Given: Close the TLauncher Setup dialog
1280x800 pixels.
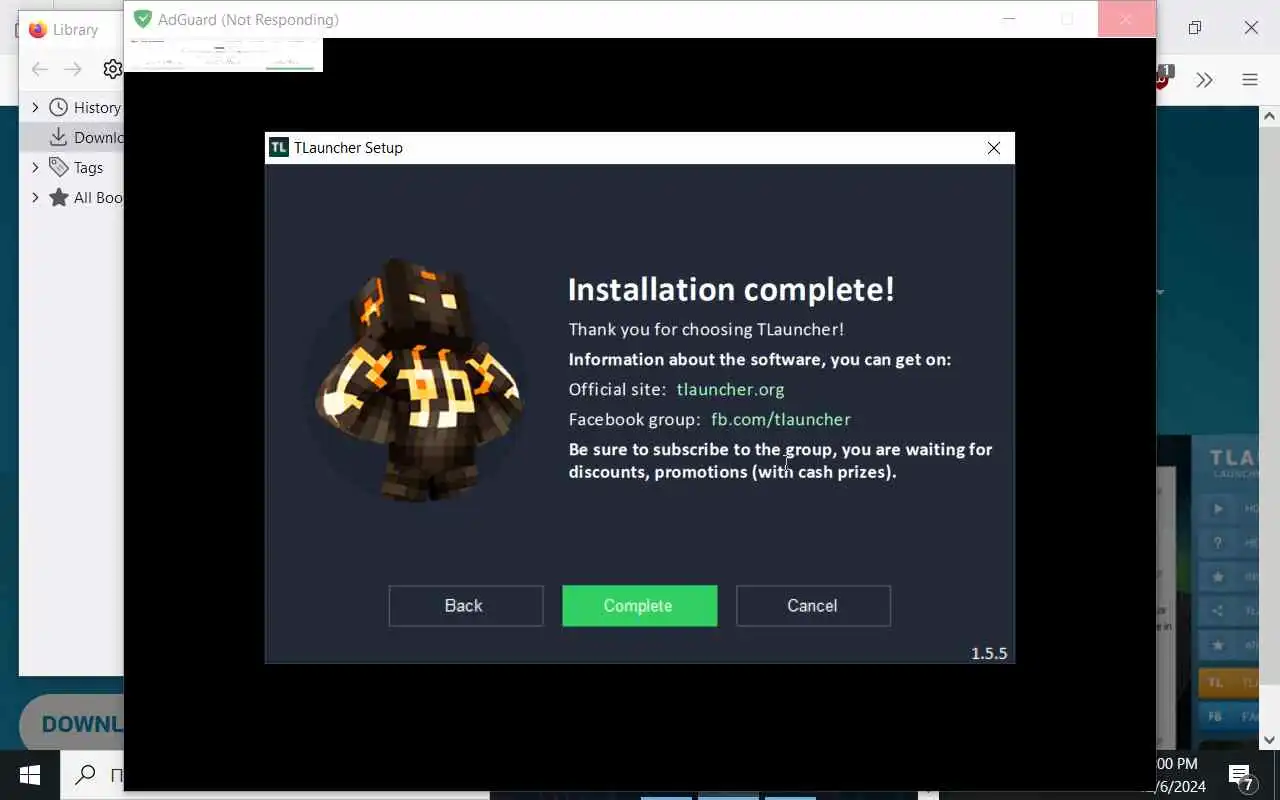Looking at the screenshot, I should click(x=993, y=148).
